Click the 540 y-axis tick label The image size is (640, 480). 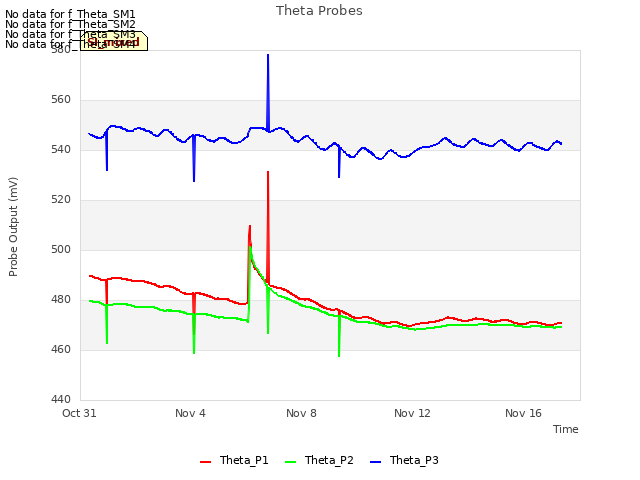[61, 150]
